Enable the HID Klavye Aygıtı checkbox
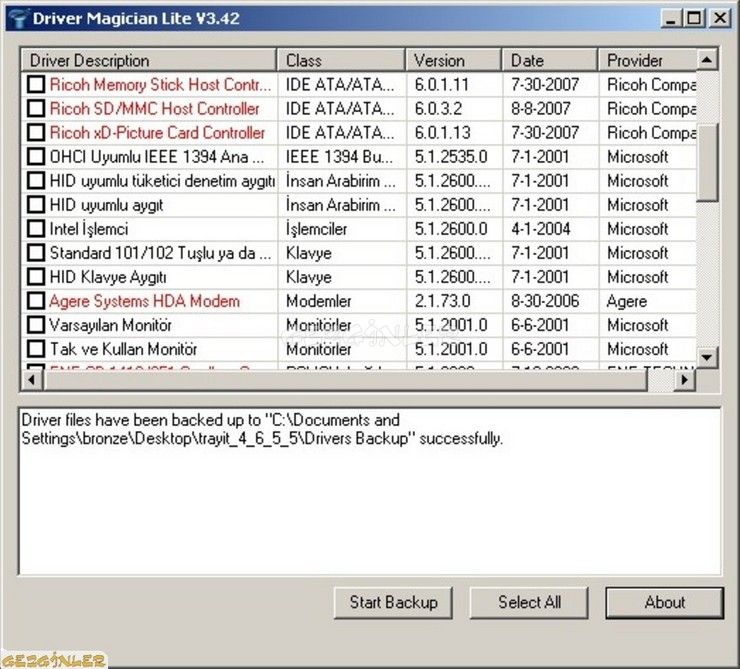 (x=36, y=277)
